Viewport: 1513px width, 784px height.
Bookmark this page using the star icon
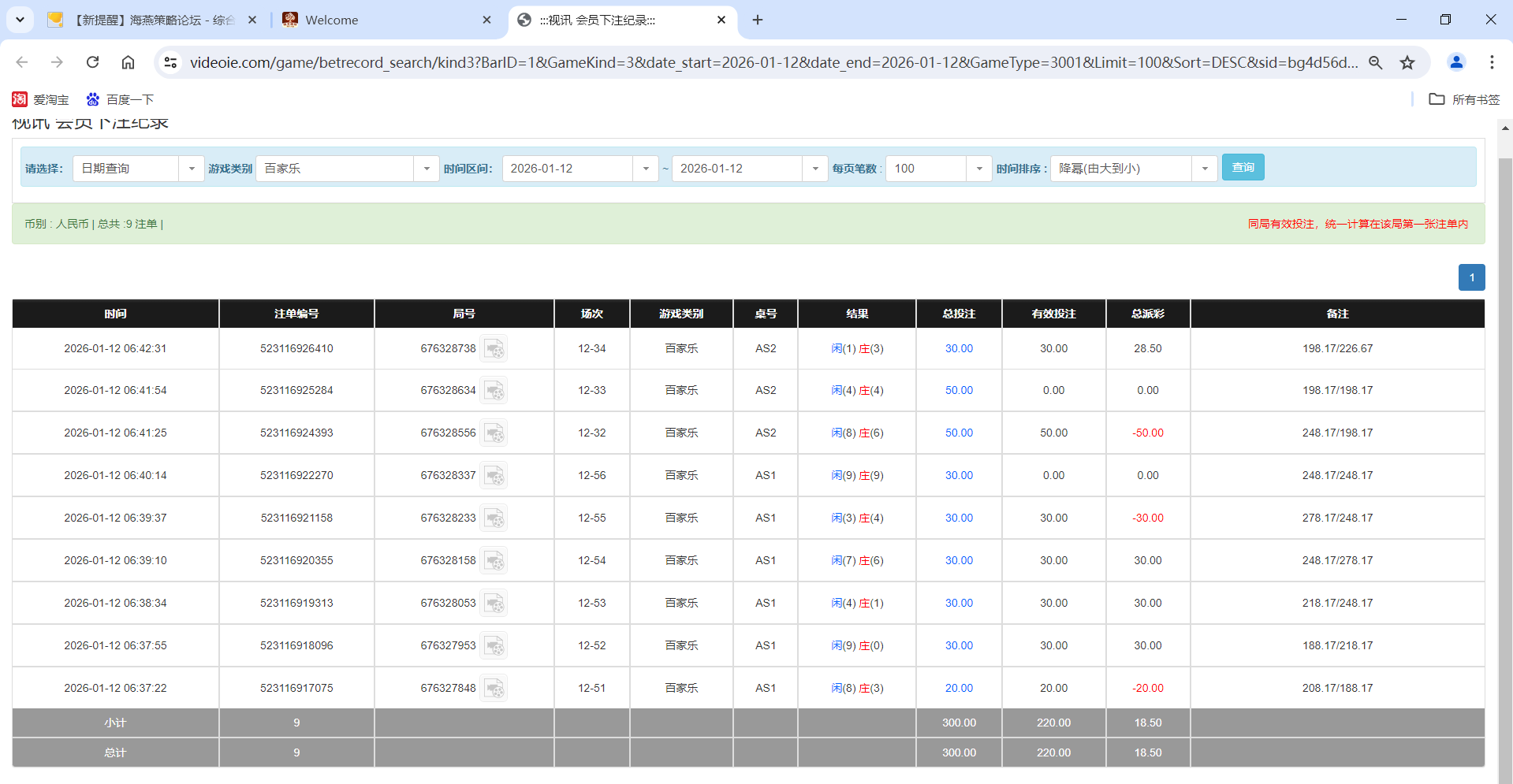(x=1407, y=62)
